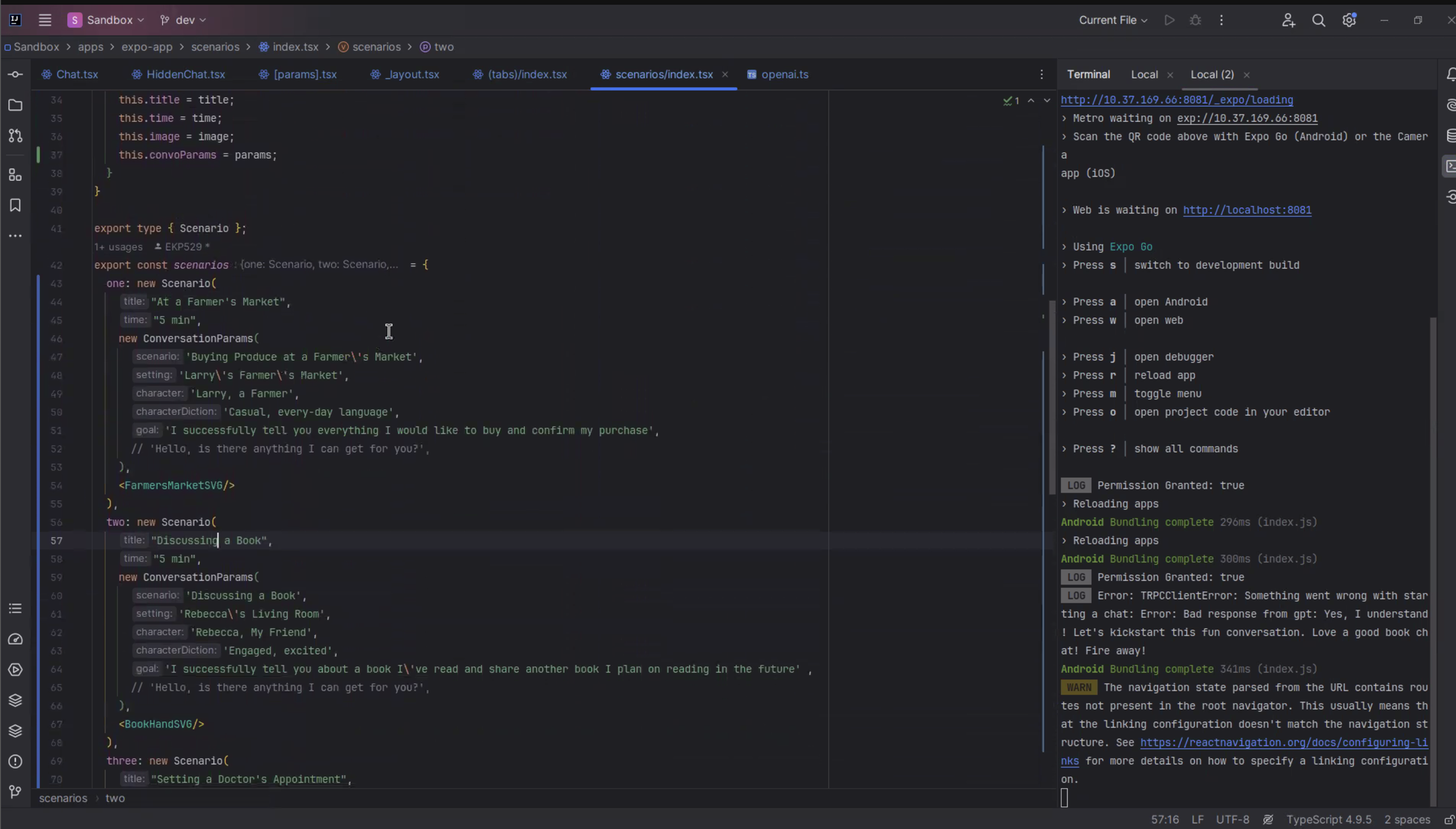Image resolution: width=1456 pixels, height=829 pixels.
Task: Open the Structure tool window icon
Action: (x=15, y=175)
